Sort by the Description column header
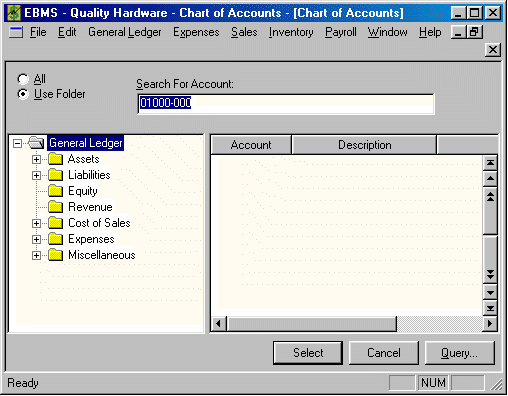 click(364, 145)
